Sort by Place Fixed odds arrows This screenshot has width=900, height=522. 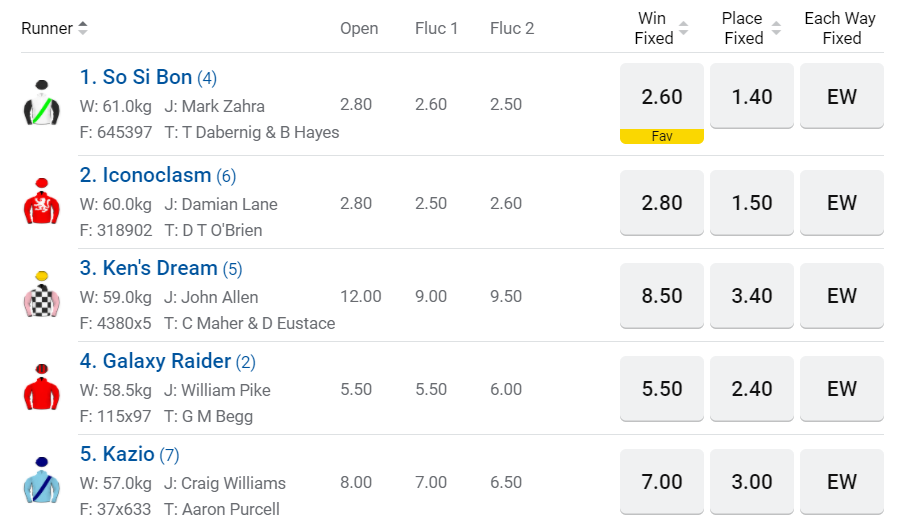tap(773, 28)
